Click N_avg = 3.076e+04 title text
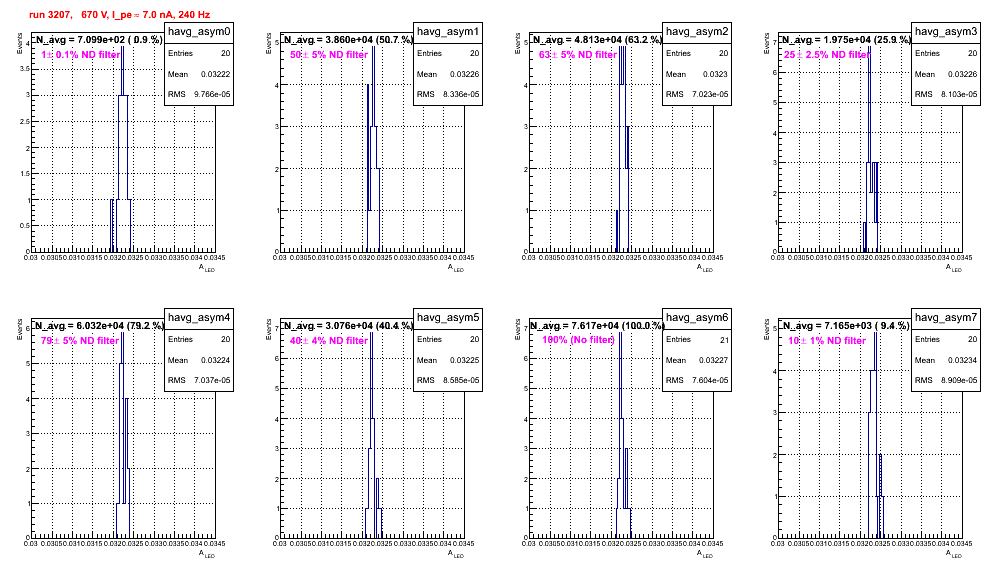The width and height of the screenshot is (996, 572). tap(348, 325)
